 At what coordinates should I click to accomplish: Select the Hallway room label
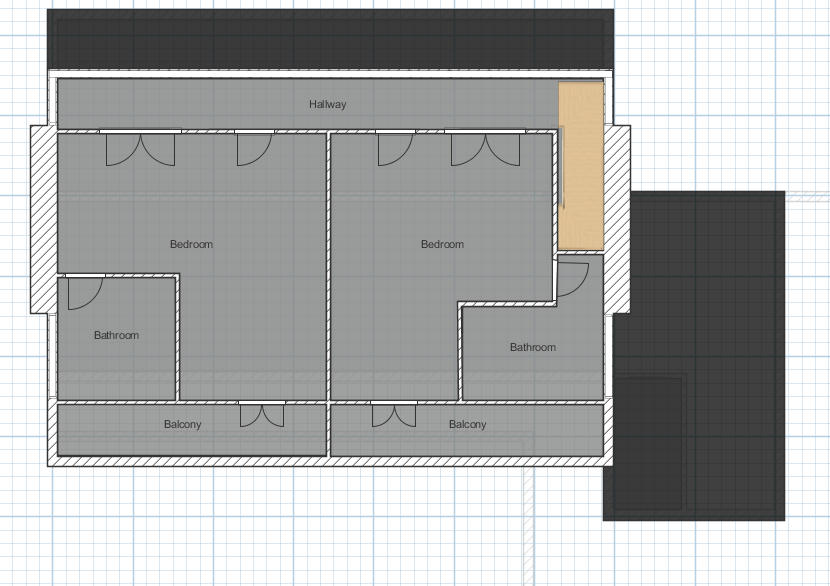pyautogui.click(x=327, y=104)
